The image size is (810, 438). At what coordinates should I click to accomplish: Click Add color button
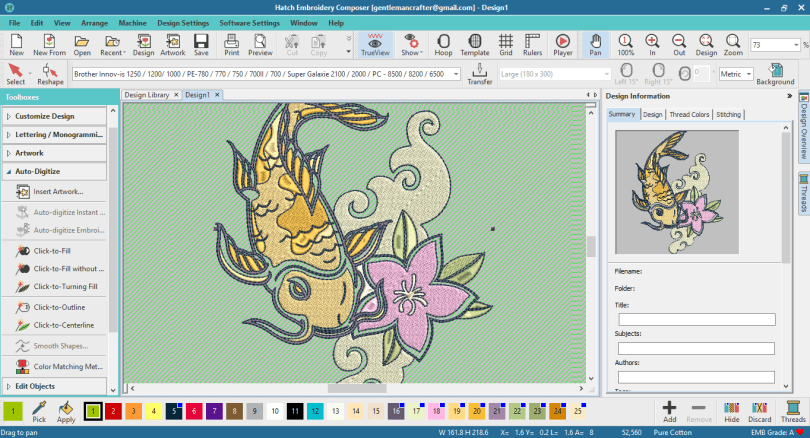(669, 411)
